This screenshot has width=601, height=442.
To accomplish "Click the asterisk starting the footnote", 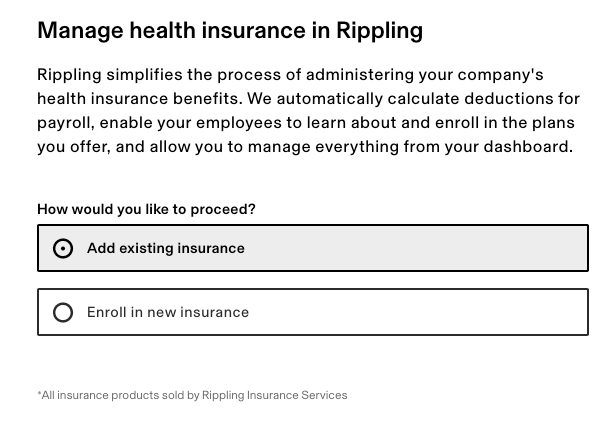I will pos(39,394).
